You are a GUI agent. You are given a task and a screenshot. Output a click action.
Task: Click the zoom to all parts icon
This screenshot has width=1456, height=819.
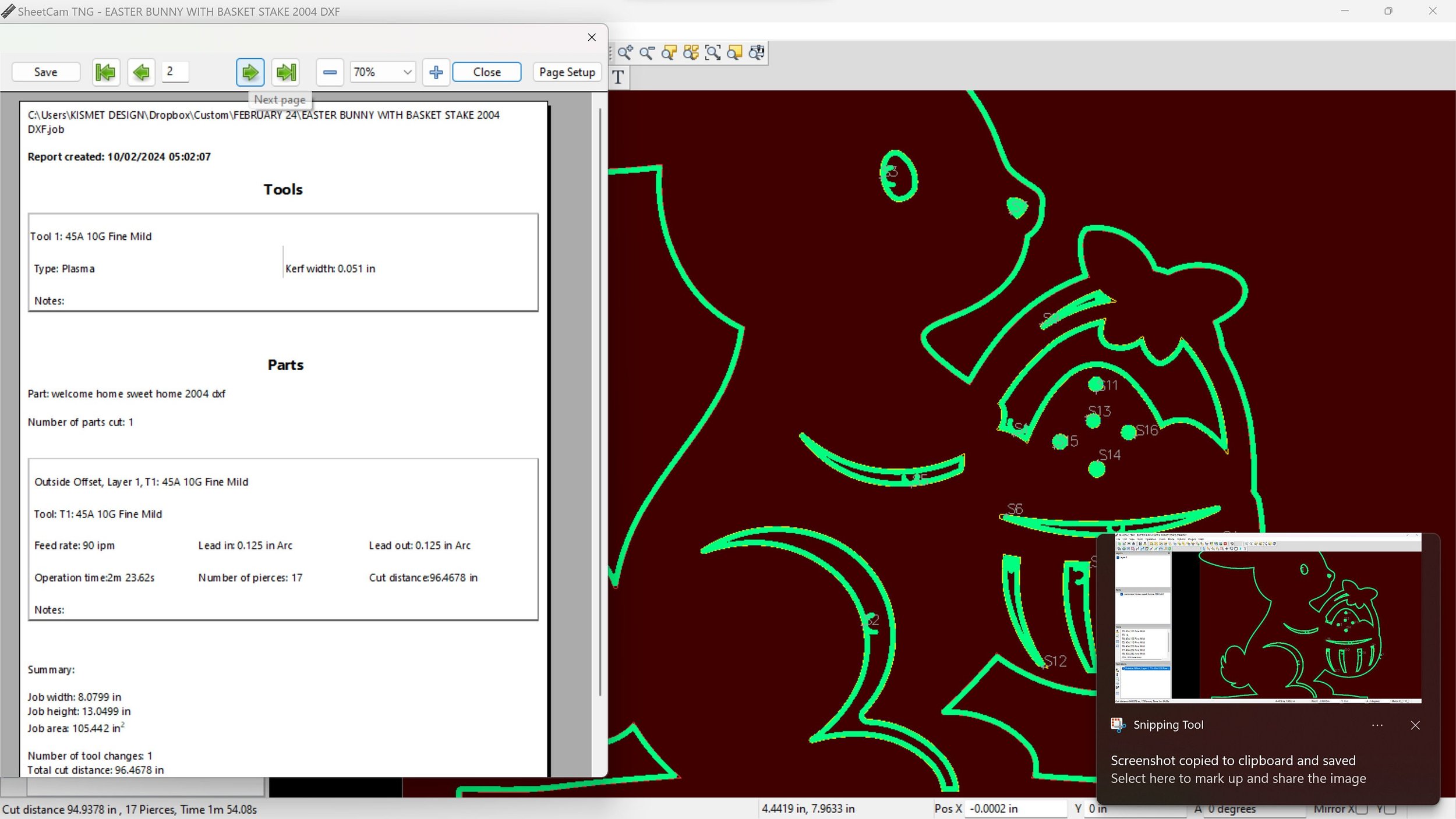(691, 53)
